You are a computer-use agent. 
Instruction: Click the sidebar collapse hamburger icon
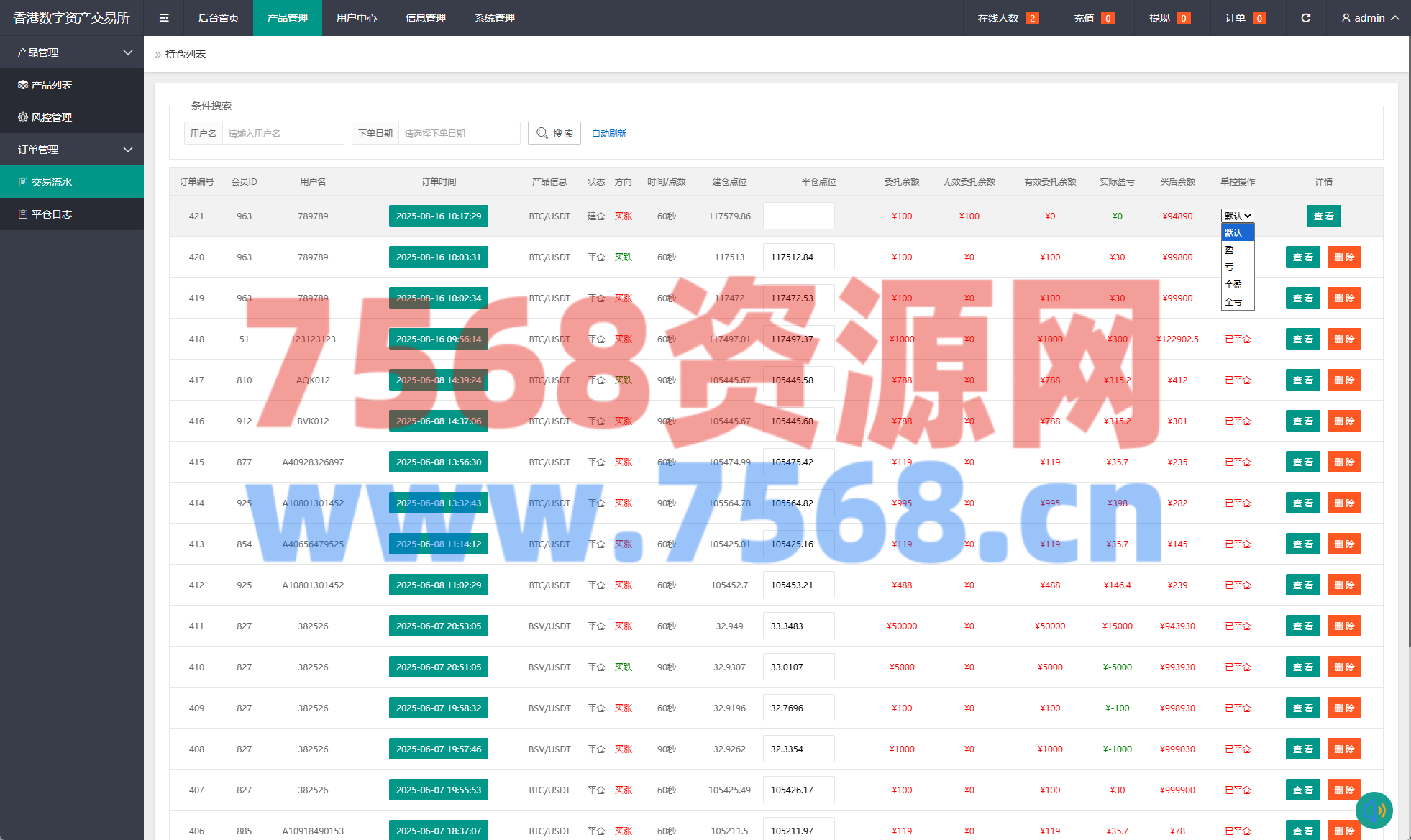[x=164, y=18]
